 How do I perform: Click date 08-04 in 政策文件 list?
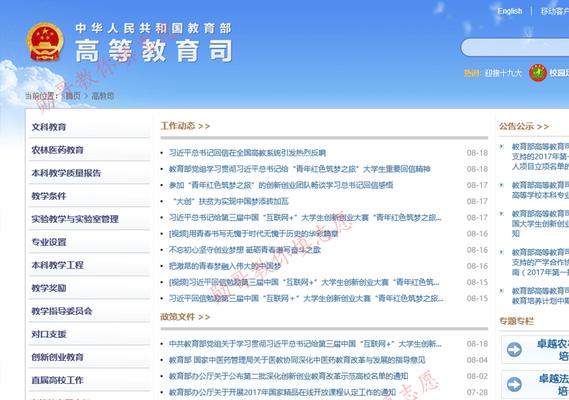click(x=477, y=360)
